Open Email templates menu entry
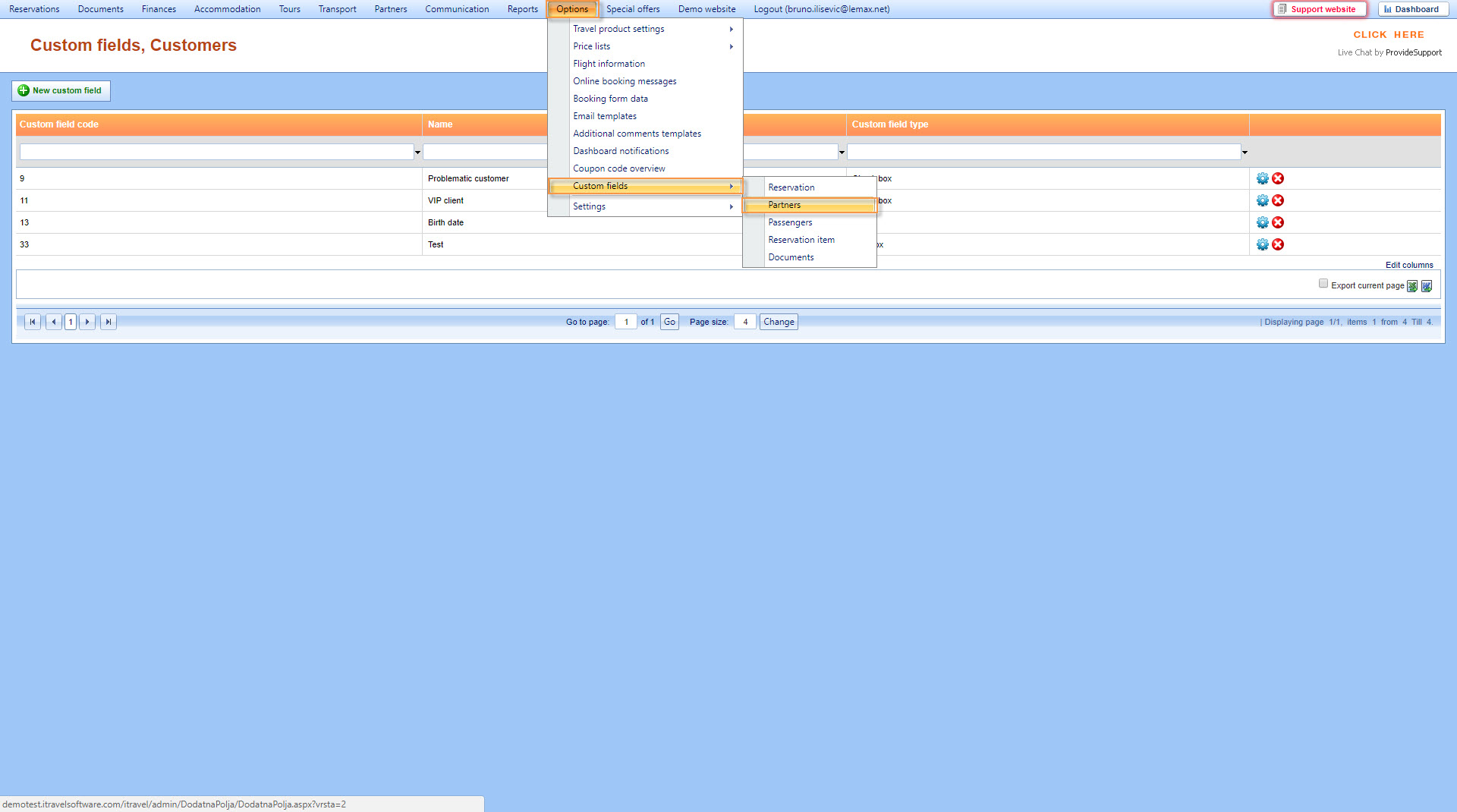 645,116
